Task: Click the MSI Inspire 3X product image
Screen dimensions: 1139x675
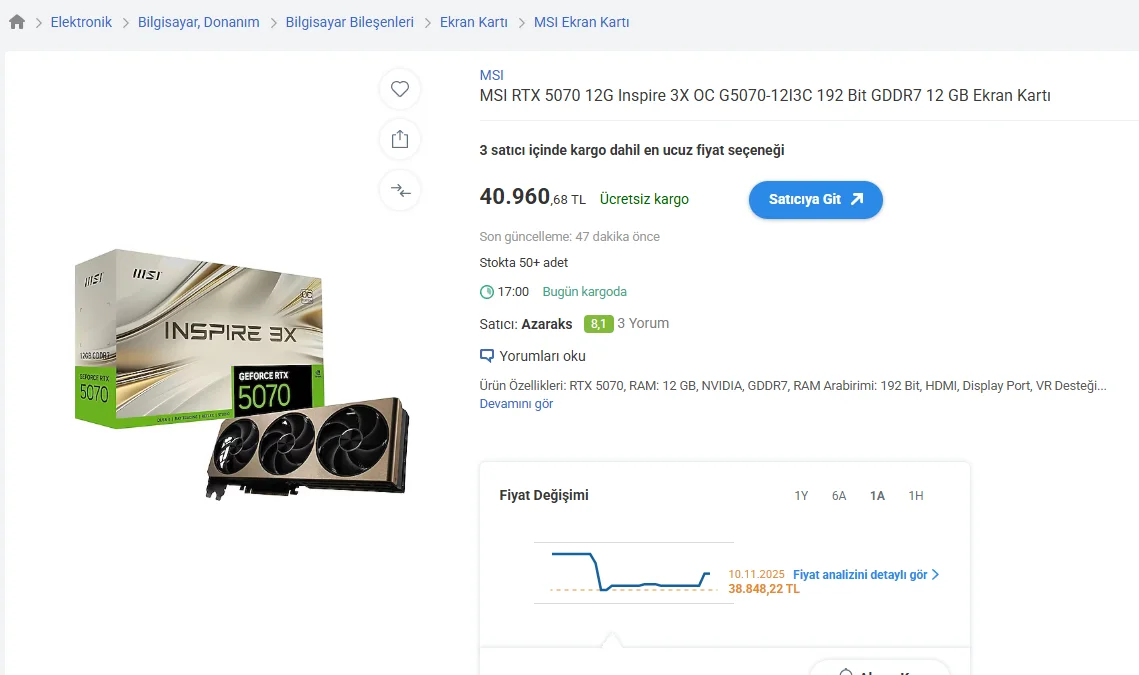Action: pyautogui.click(x=240, y=372)
